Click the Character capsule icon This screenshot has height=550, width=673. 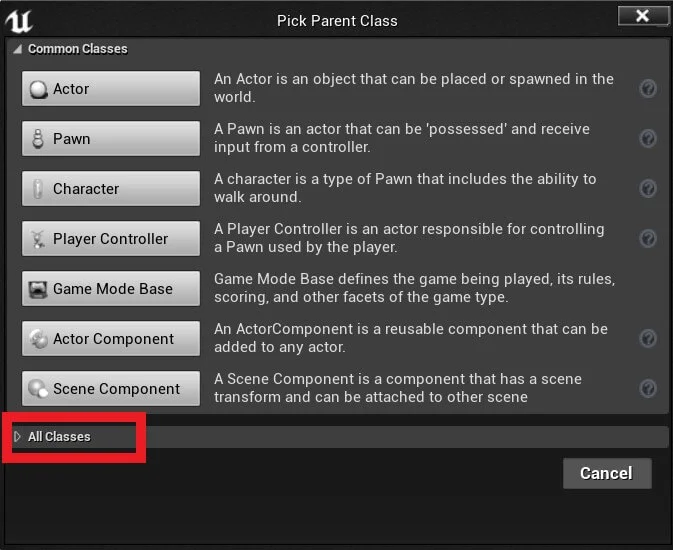point(38,189)
